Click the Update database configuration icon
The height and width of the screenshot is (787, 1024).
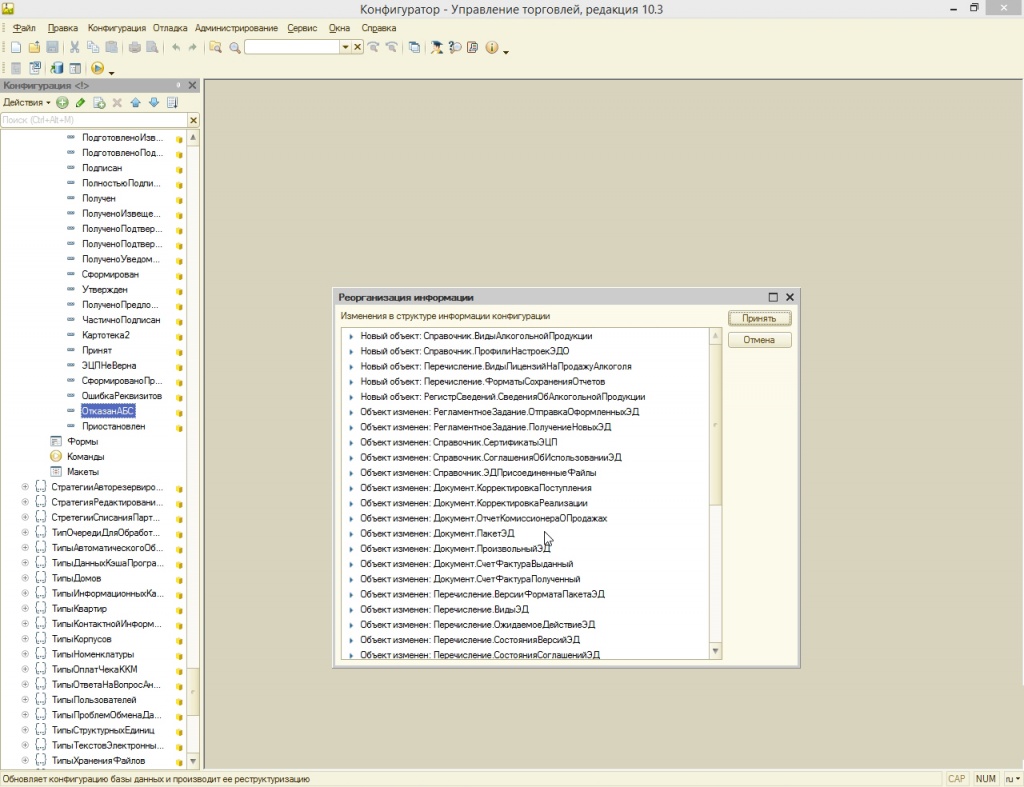[57, 68]
